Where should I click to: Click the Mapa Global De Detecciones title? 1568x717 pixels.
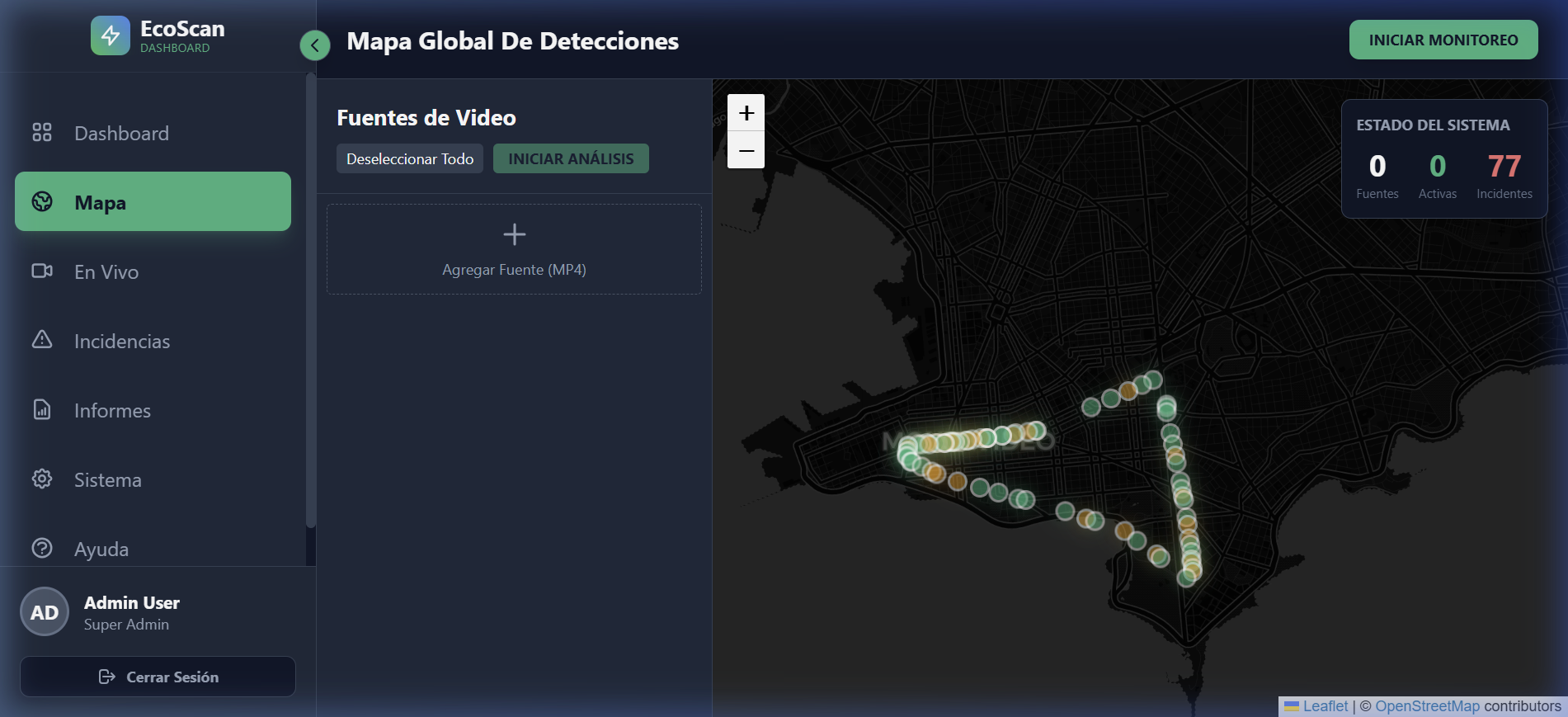[513, 41]
